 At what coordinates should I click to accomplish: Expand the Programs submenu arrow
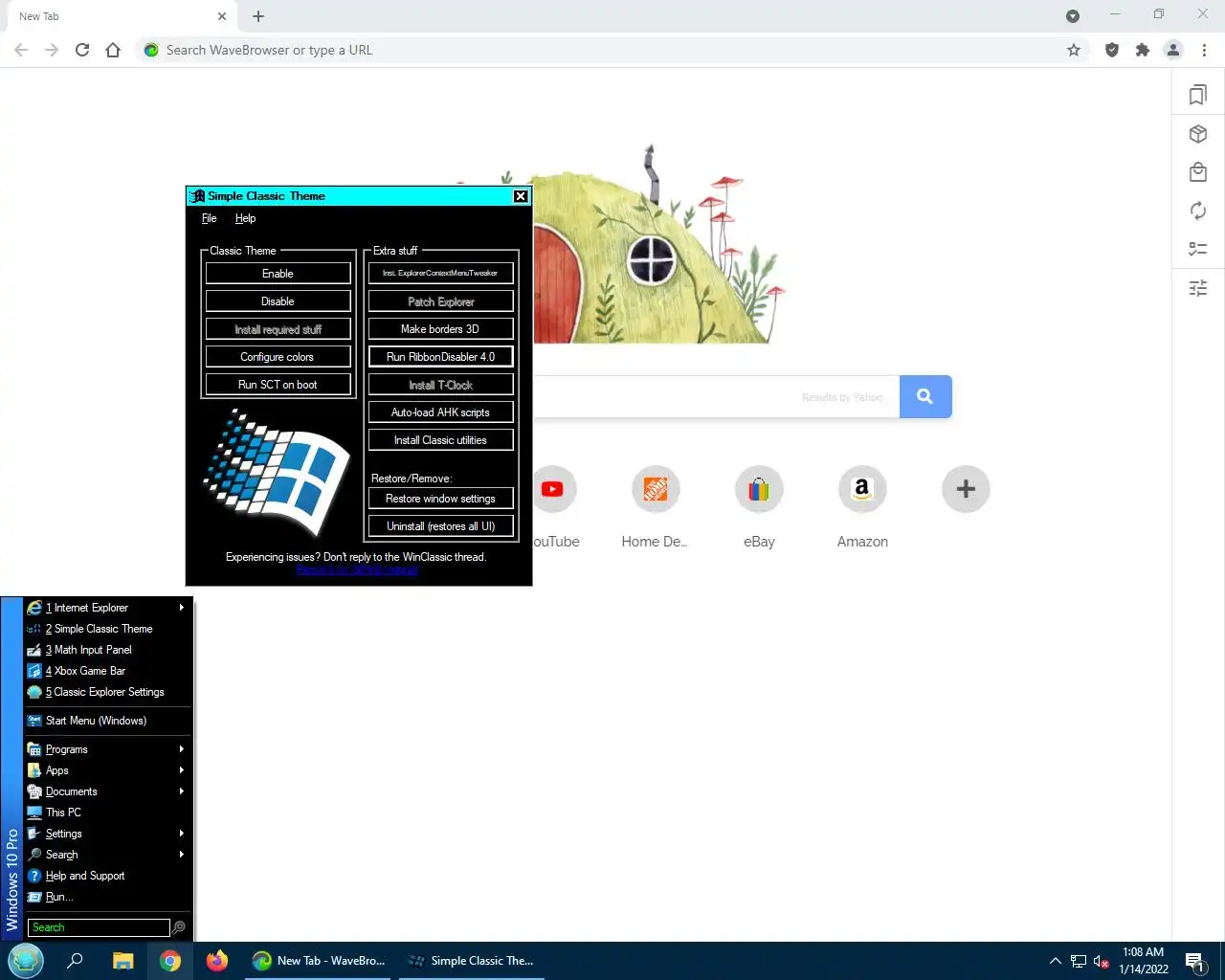[181, 749]
